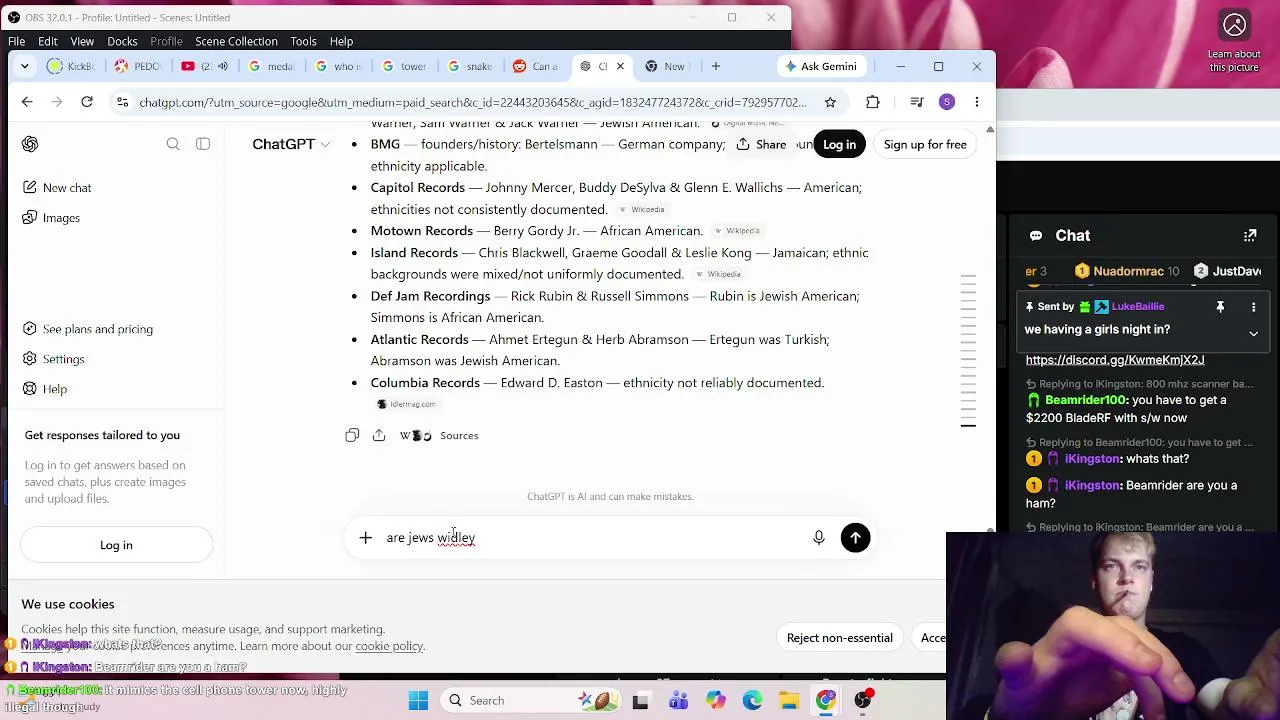Switch to the Google 'snake' tab
This screenshot has width=1280, height=720.
pos(471,66)
